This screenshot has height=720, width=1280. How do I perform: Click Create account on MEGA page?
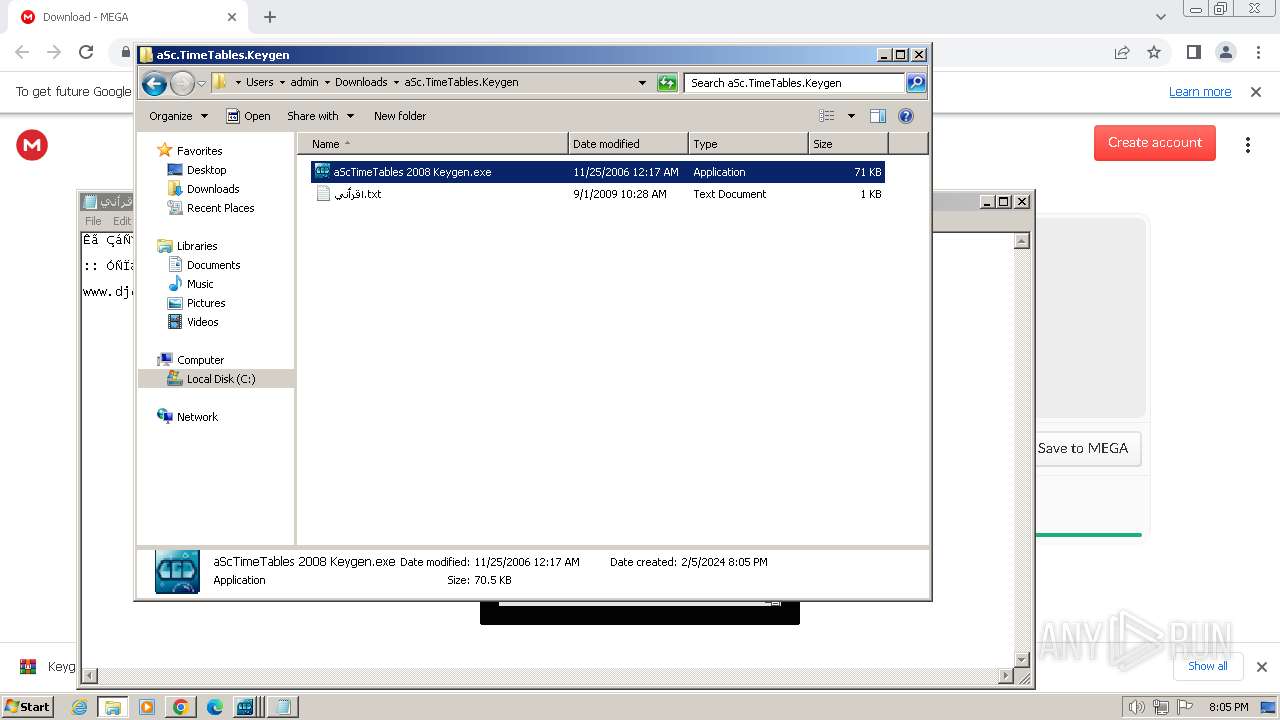click(1155, 143)
